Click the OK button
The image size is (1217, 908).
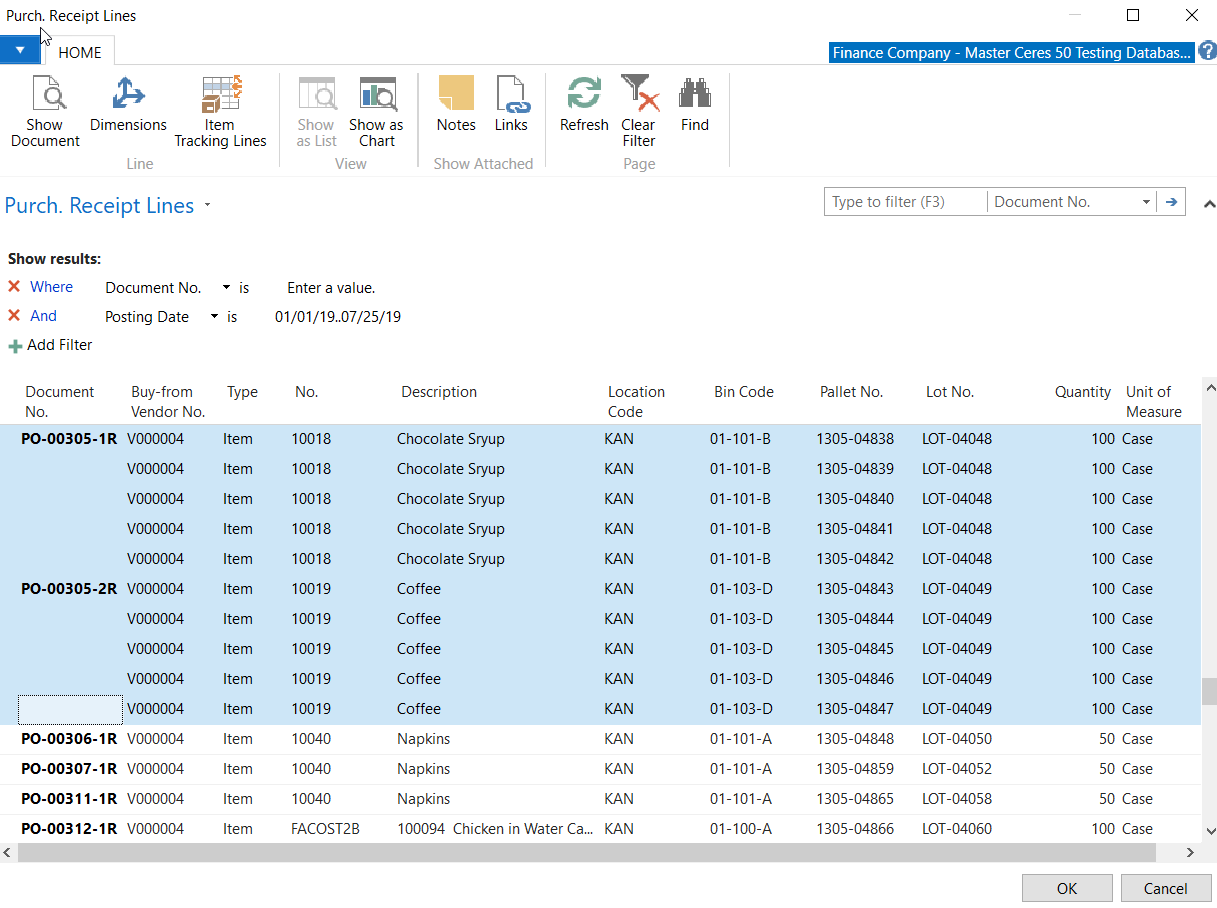(x=1066, y=888)
